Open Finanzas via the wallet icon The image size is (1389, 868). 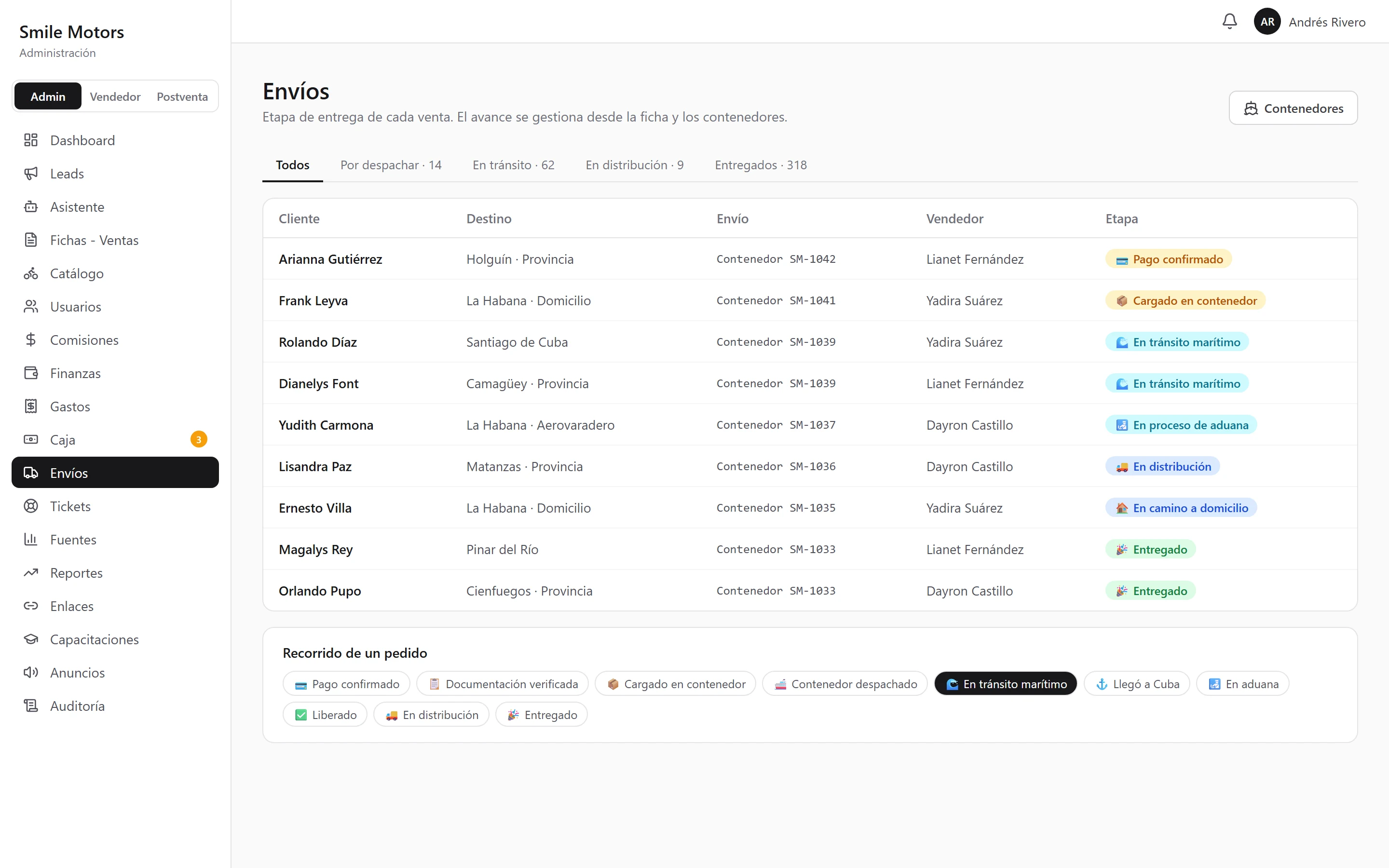point(31,373)
